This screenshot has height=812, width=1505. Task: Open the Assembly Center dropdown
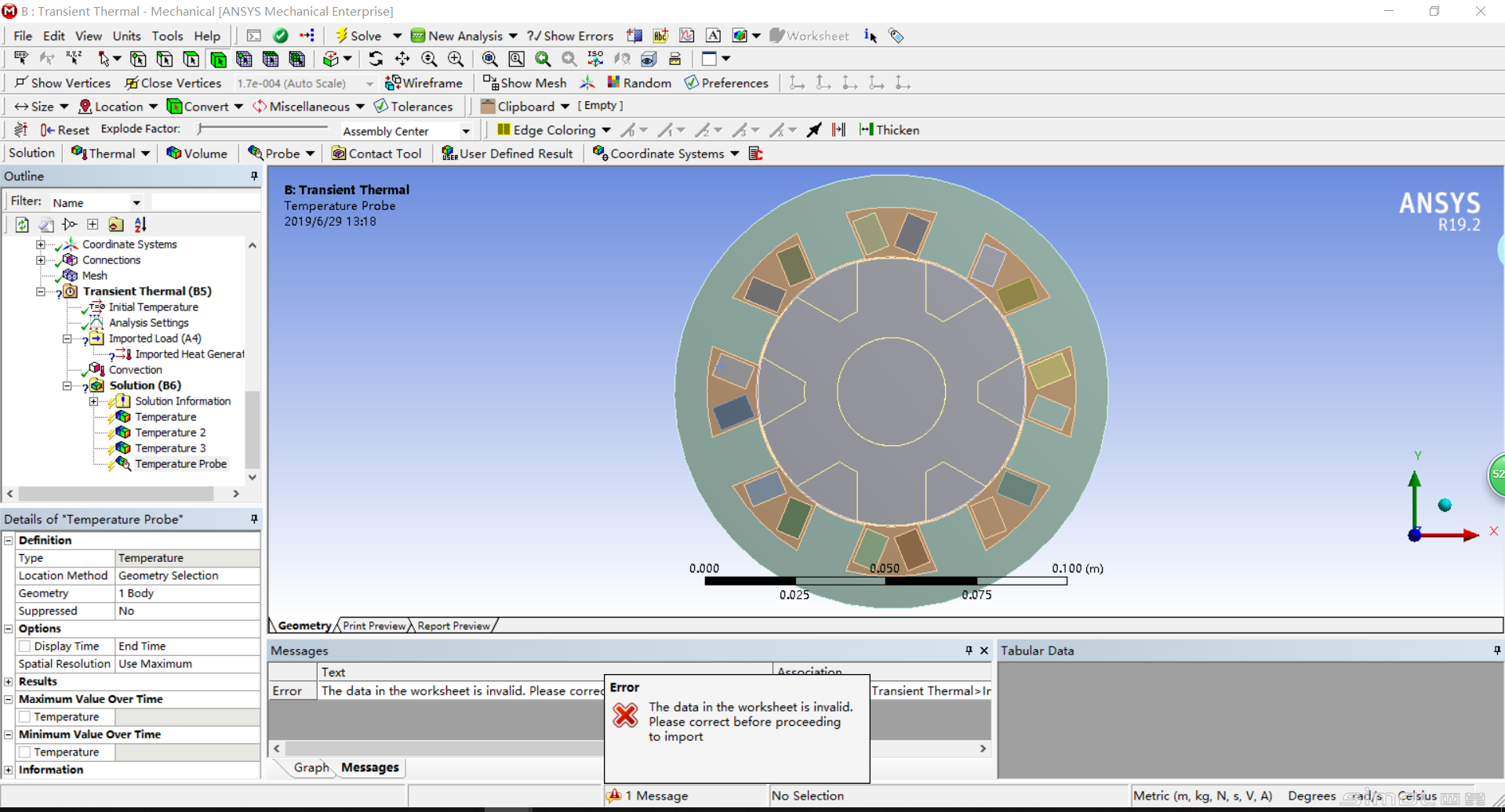tap(466, 131)
